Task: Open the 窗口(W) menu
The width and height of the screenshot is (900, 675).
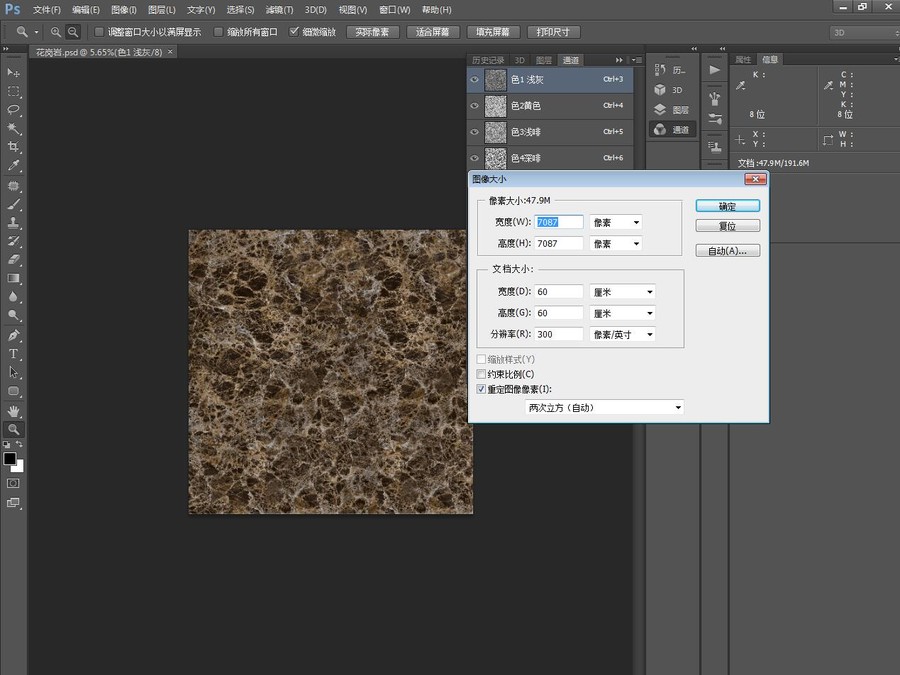Action: [x=395, y=10]
